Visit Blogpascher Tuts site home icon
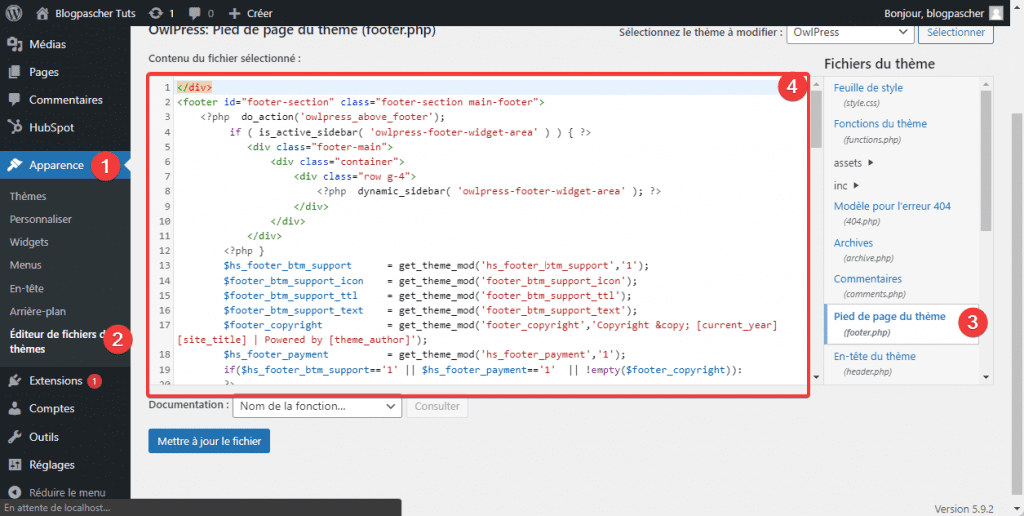This screenshot has width=1024, height=516. click(x=42, y=12)
